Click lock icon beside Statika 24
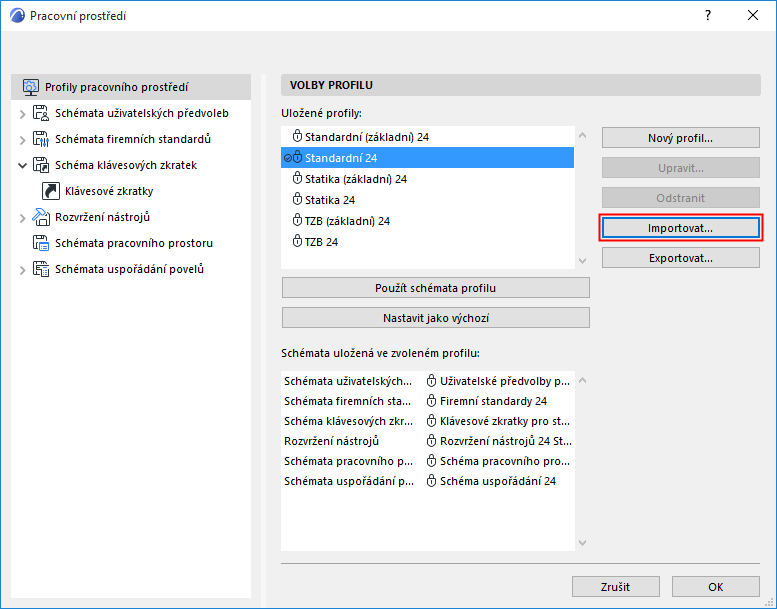 [297, 199]
